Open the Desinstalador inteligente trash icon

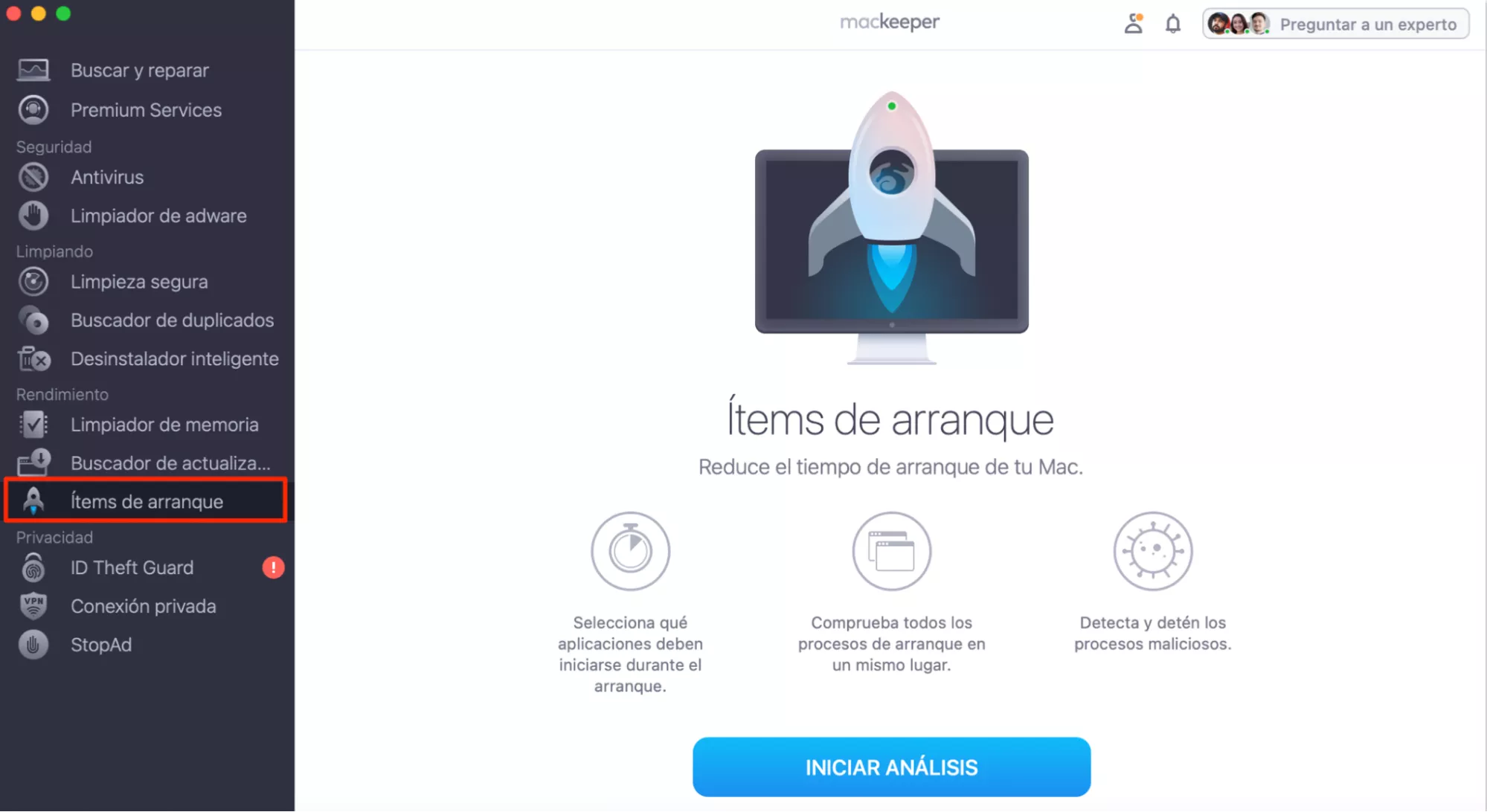click(x=33, y=359)
